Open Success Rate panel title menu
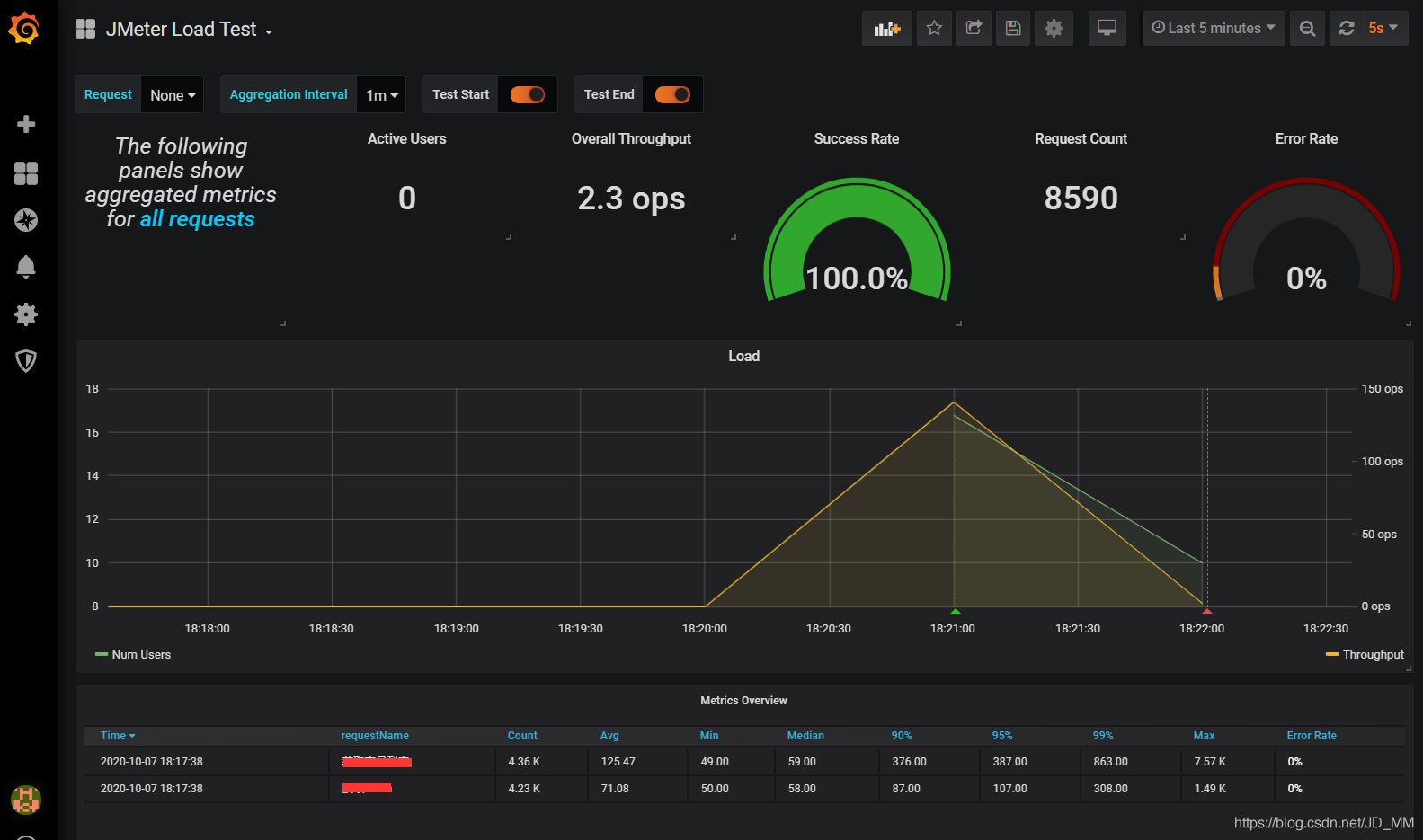 click(x=857, y=139)
